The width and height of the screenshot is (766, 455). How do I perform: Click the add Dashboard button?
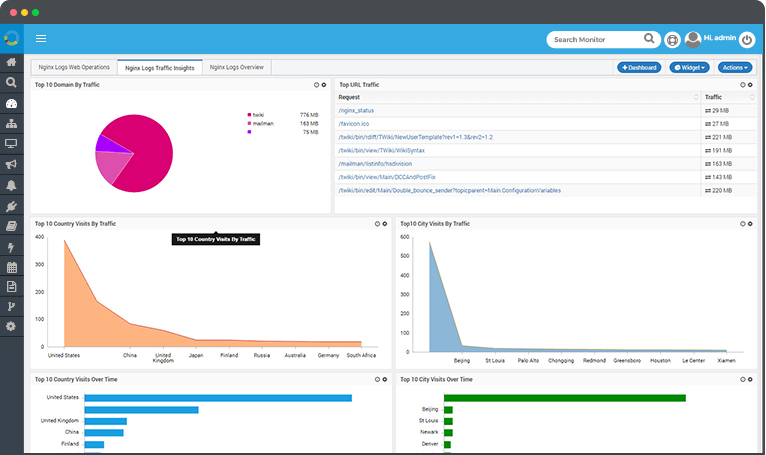(x=639, y=67)
